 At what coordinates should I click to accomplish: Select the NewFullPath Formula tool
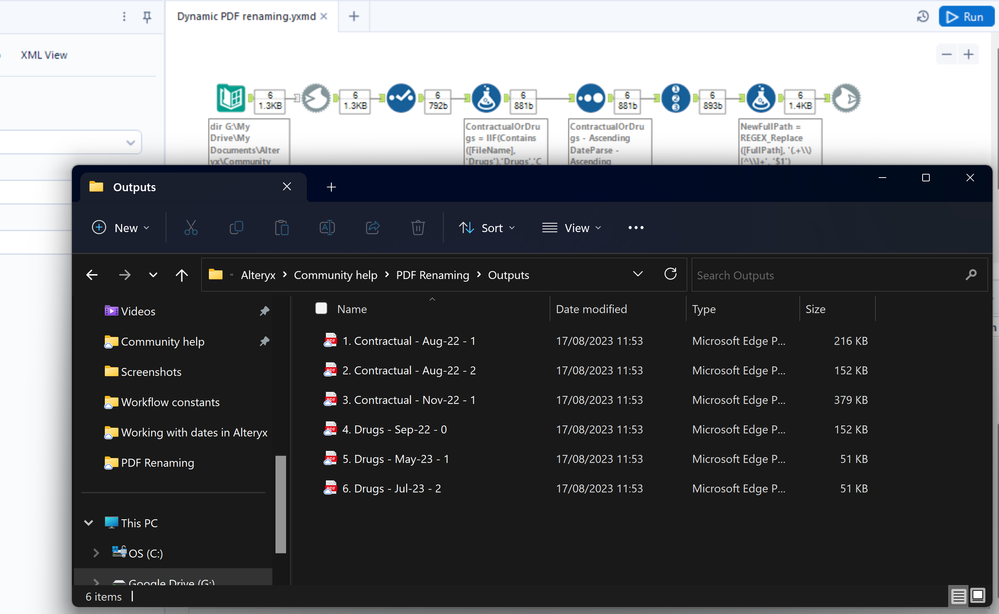click(x=761, y=98)
